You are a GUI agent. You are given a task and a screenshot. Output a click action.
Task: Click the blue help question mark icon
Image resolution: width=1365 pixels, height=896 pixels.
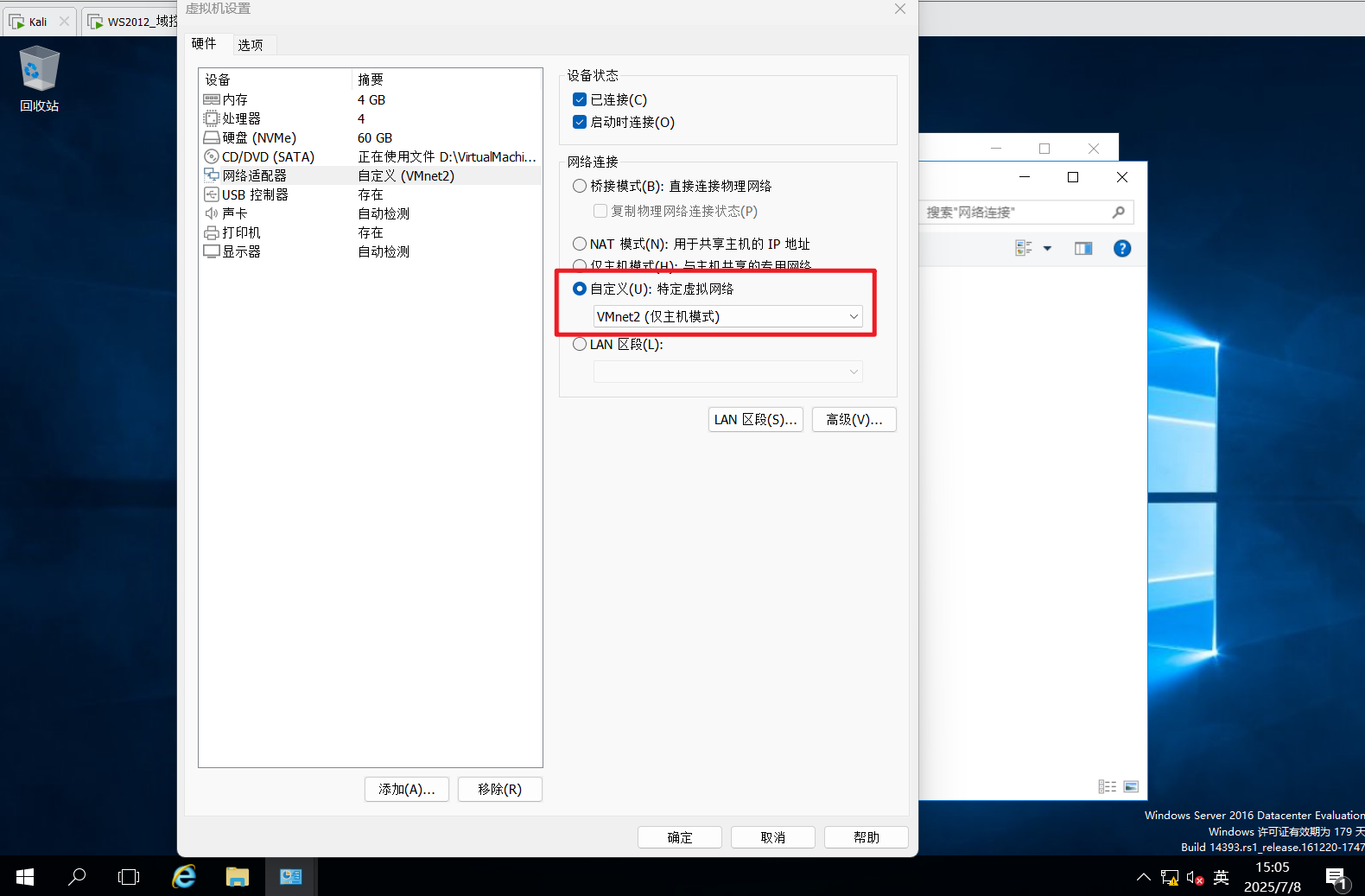pyautogui.click(x=1121, y=249)
